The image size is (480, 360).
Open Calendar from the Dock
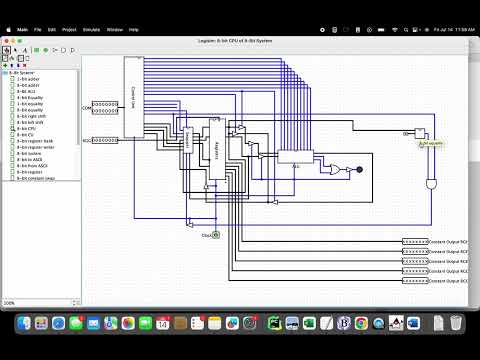click(163, 323)
